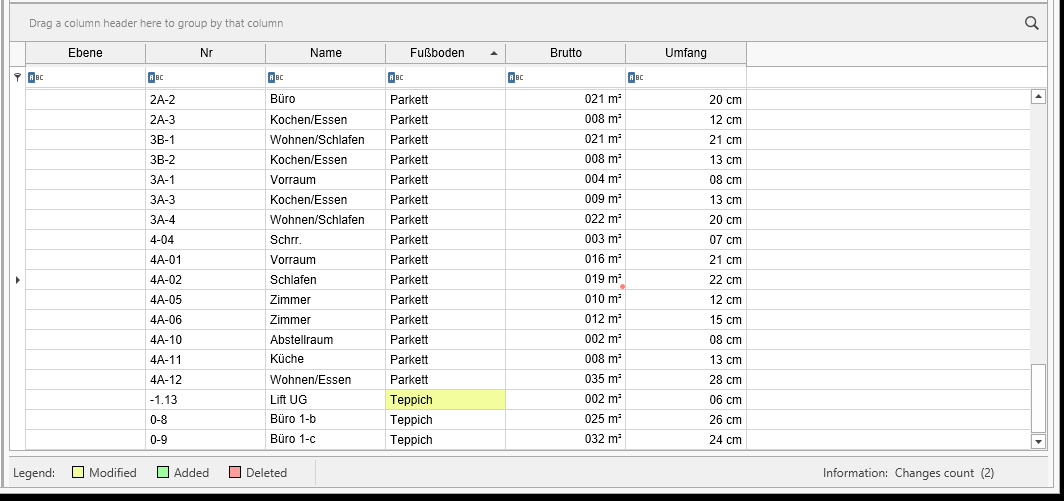The width and height of the screenshot is (1064, 501).
Task: Click the red Deleted legend swatch
Action: [x=235, y=472]
